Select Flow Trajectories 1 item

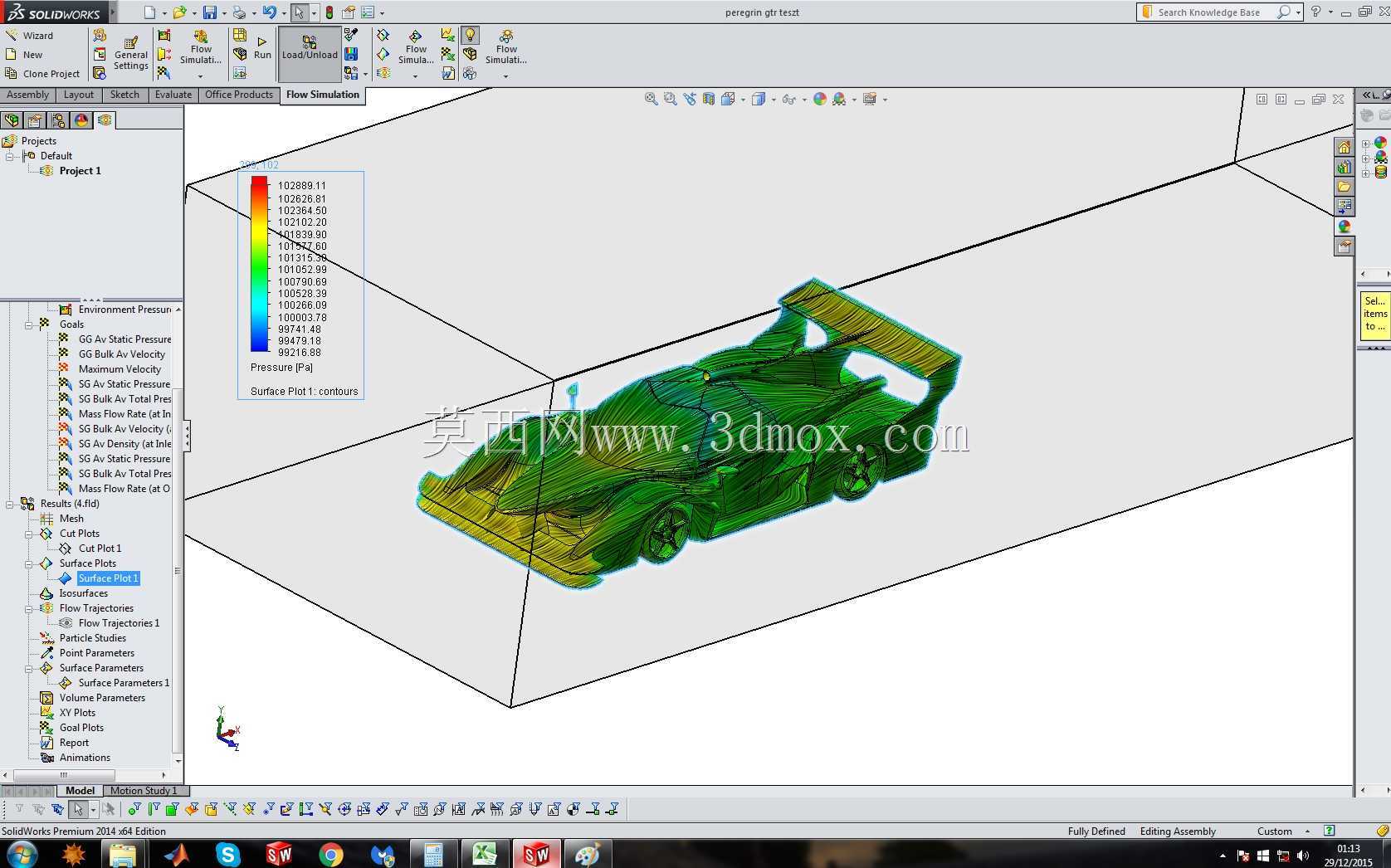tap(119, 623)
